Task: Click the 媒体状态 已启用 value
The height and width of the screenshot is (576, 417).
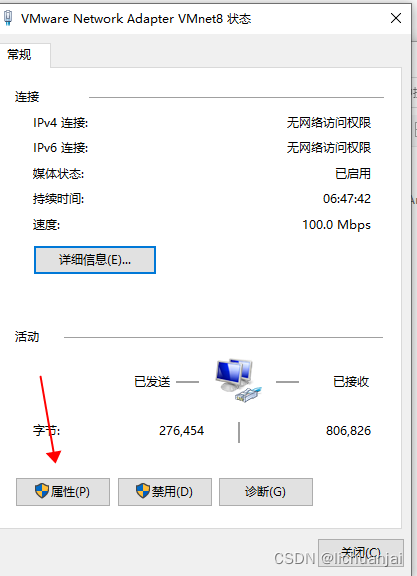Action: [353, 173]
